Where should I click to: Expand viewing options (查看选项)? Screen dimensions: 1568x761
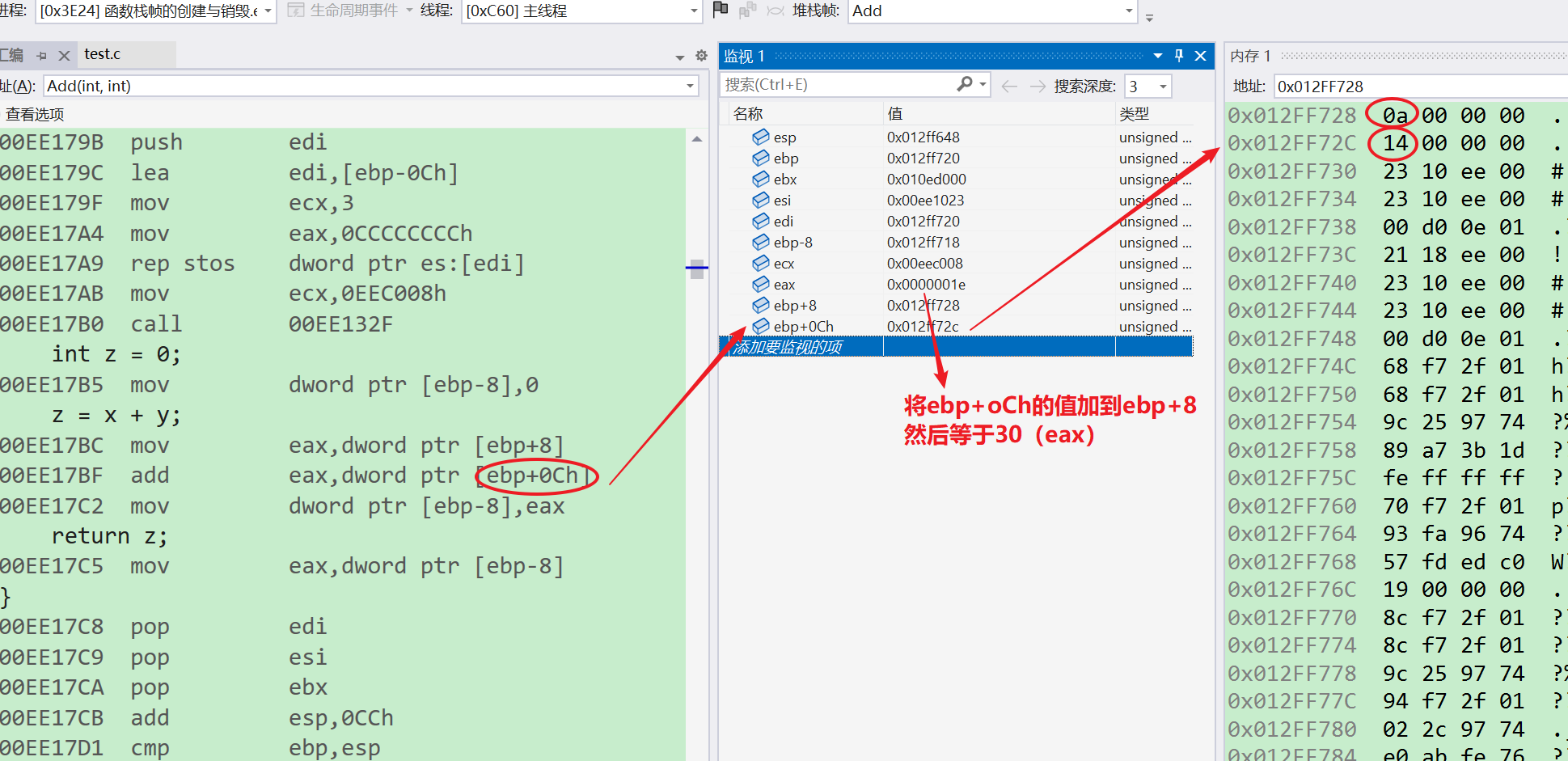point(35,114)
